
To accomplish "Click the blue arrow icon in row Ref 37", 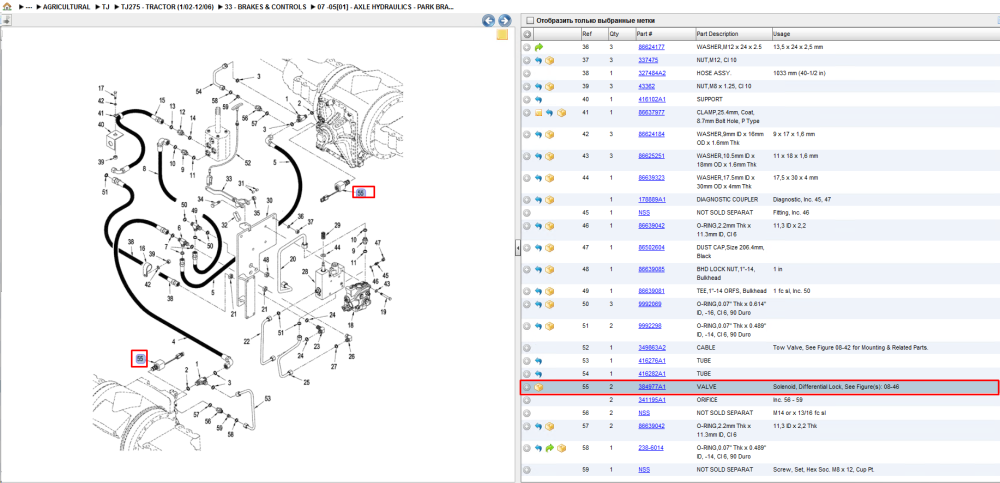I will coord(539,60).
